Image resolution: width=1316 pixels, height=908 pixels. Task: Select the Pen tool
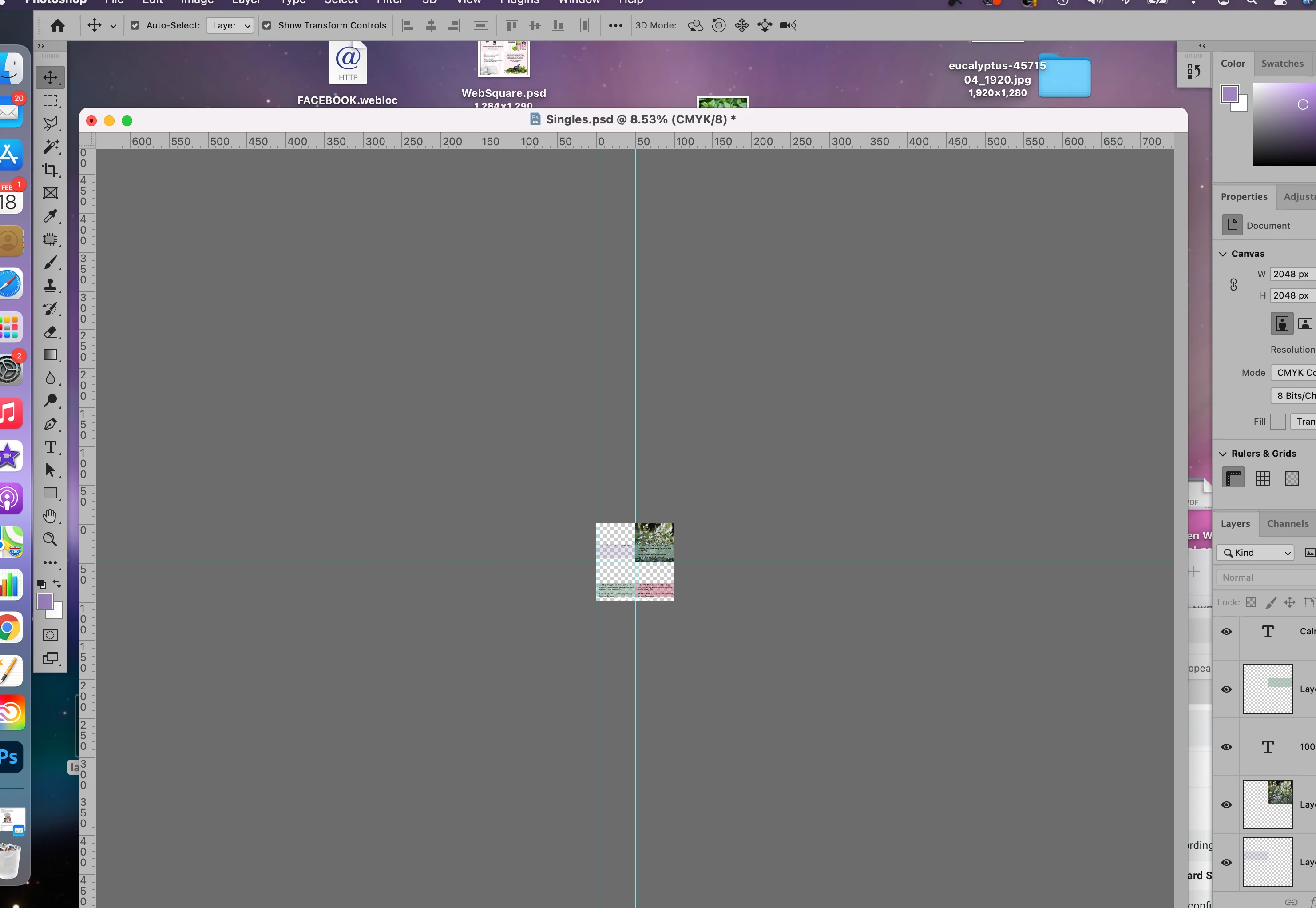50,424
